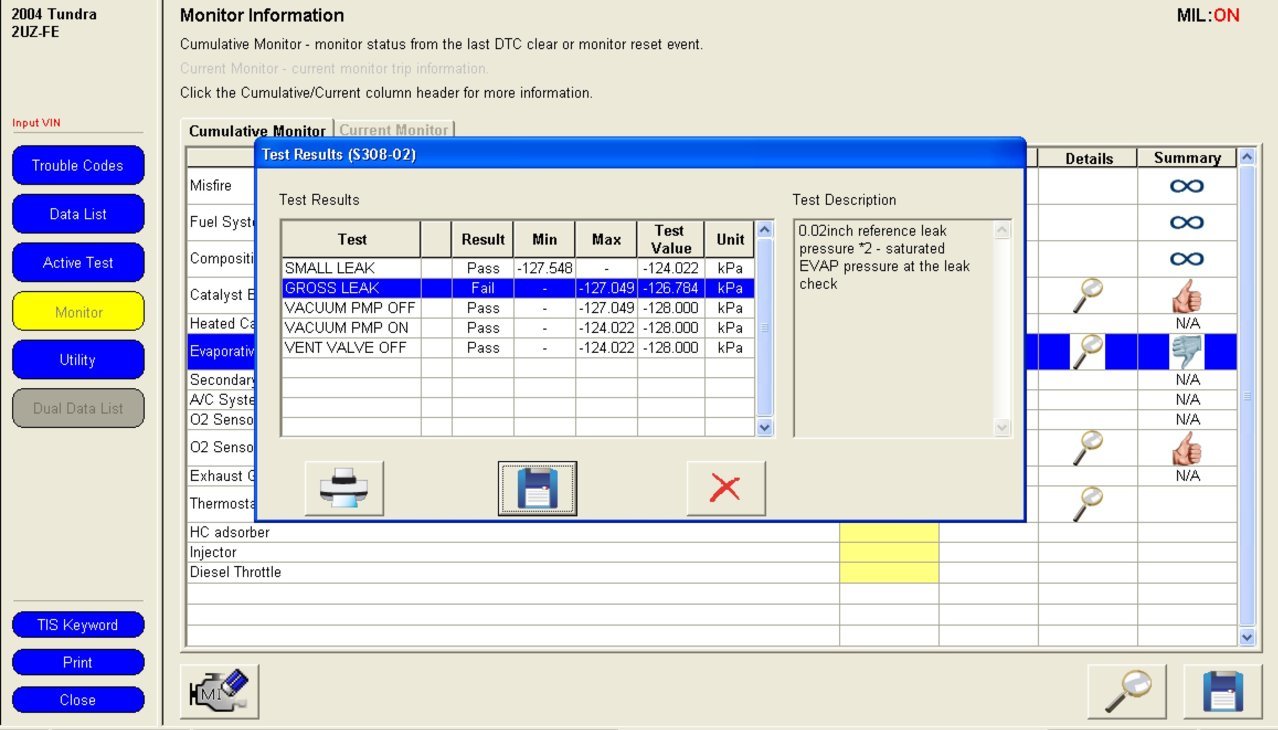The width and height of the screenshot is (1278, 730).
Task: Click Test Description scrollbar down arrow
Action: tap(1003, 428)
